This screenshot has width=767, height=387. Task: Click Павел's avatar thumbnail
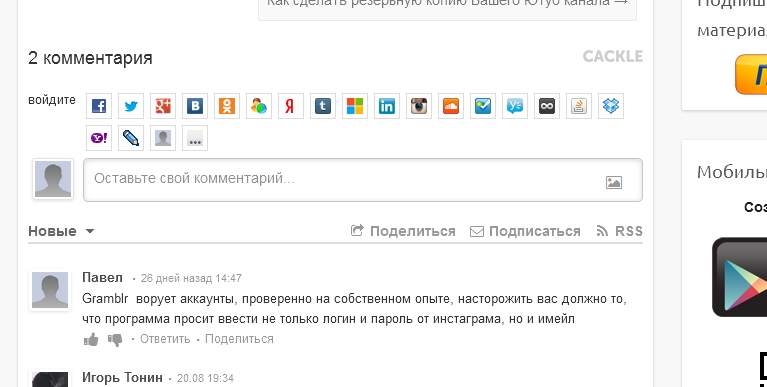click(x=50, y=290)
